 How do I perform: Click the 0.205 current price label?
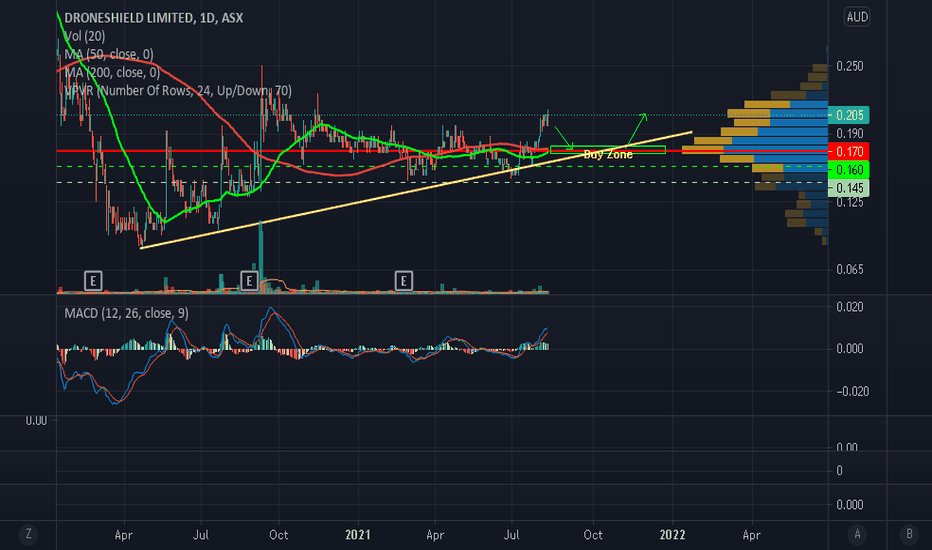(849, 115)
